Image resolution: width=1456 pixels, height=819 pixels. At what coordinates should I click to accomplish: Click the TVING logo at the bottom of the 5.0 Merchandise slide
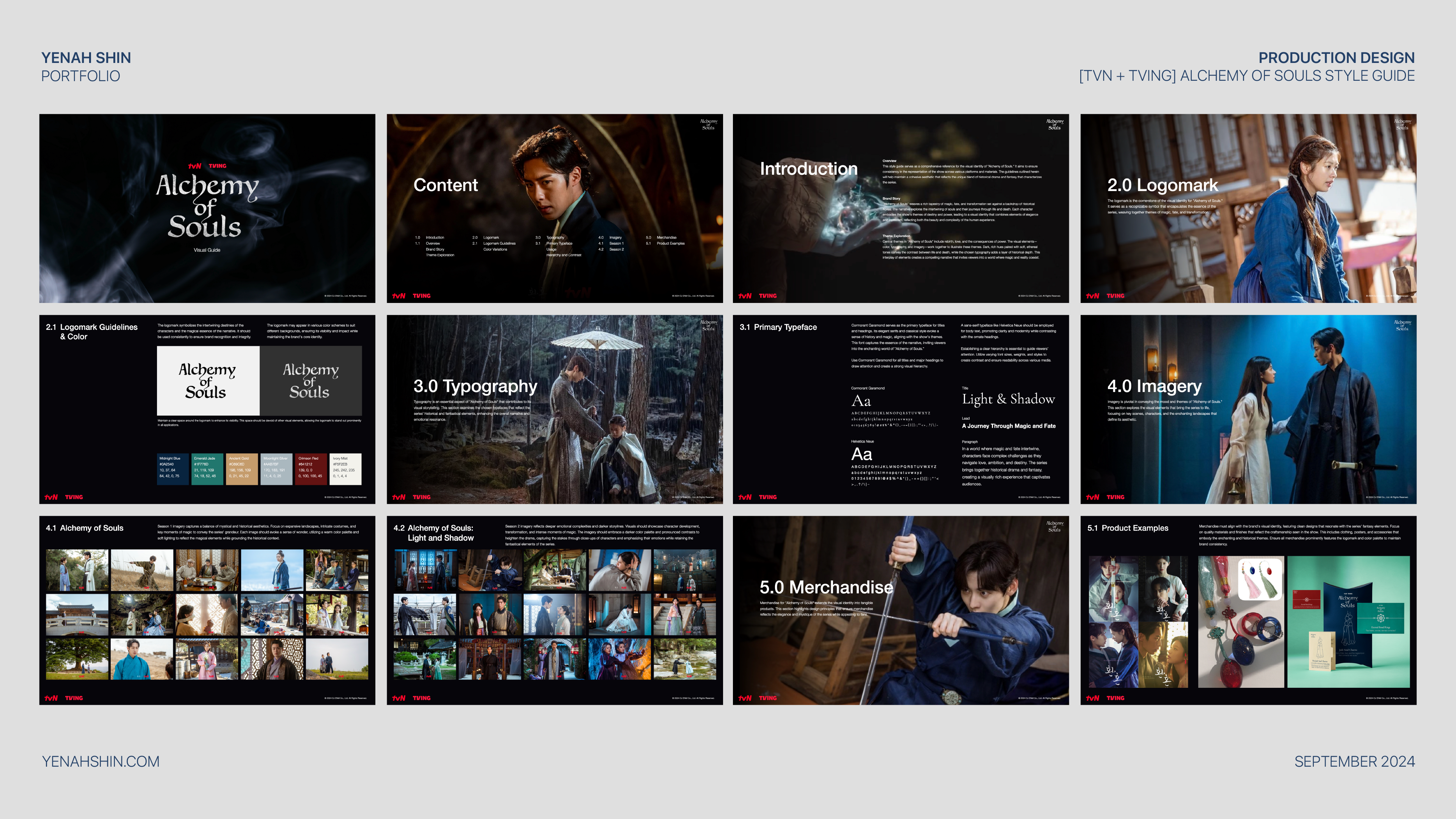(x=767, y=698)
